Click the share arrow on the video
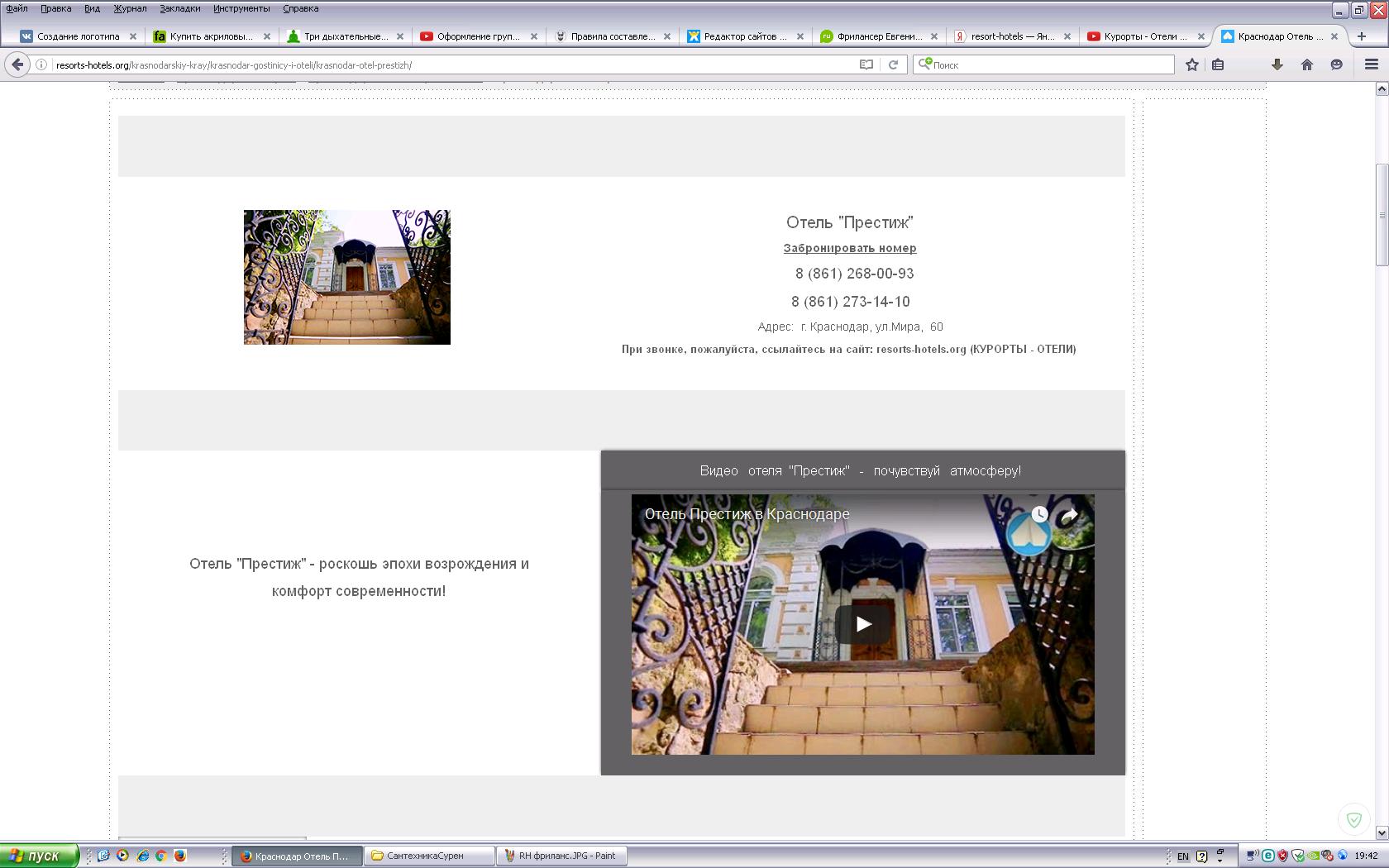 click(x=1070, y=515)
